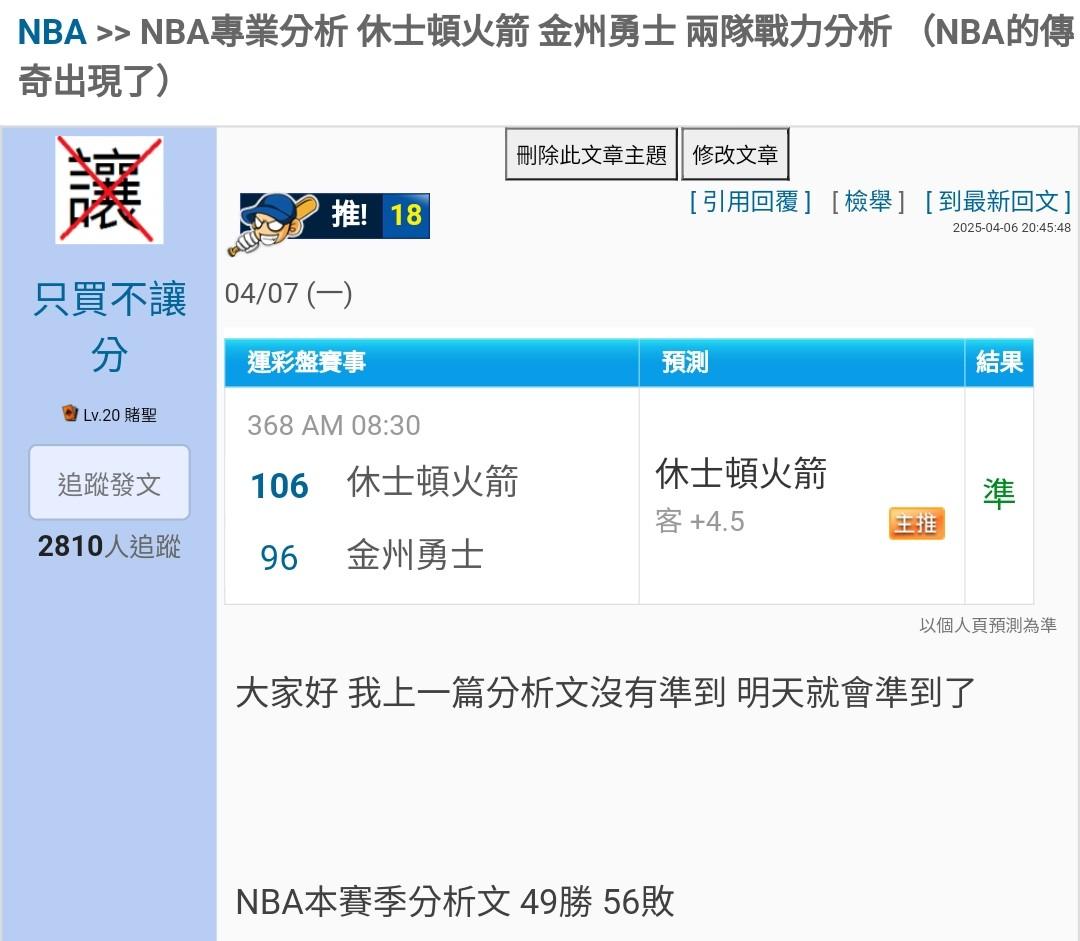
Task: Click the 檢舉 report link
Action: tap(868, 202)
